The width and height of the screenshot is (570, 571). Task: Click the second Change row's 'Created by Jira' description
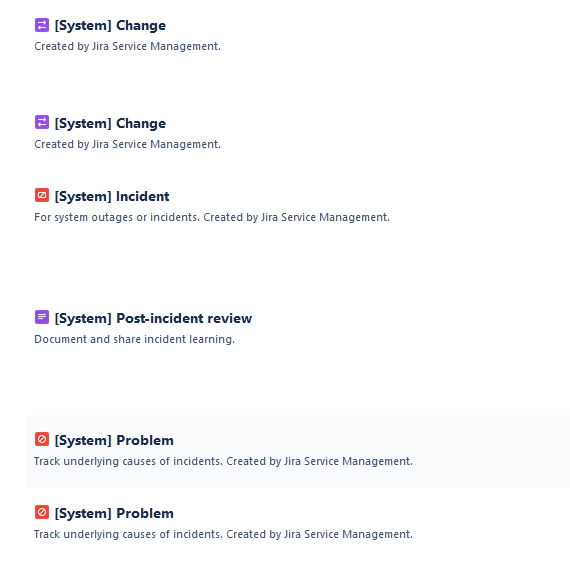coord(127,145)
